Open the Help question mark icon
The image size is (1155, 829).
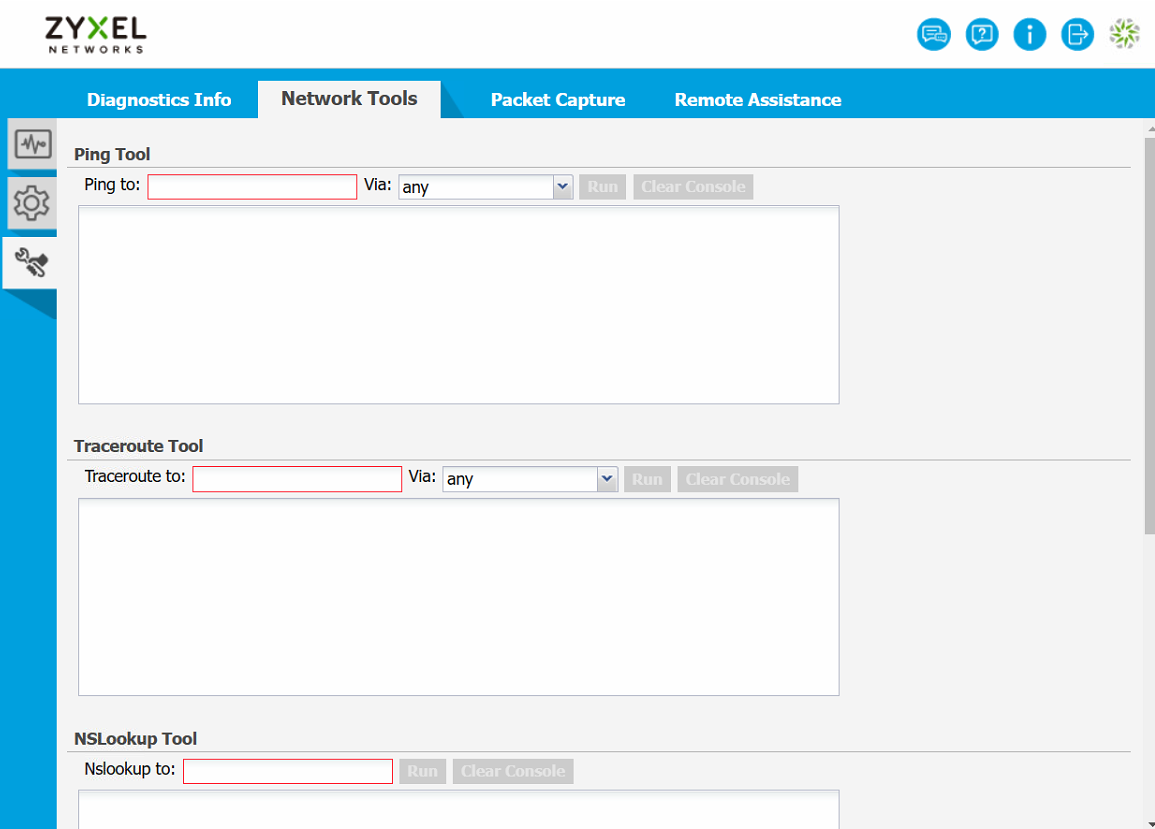(981, 35)
